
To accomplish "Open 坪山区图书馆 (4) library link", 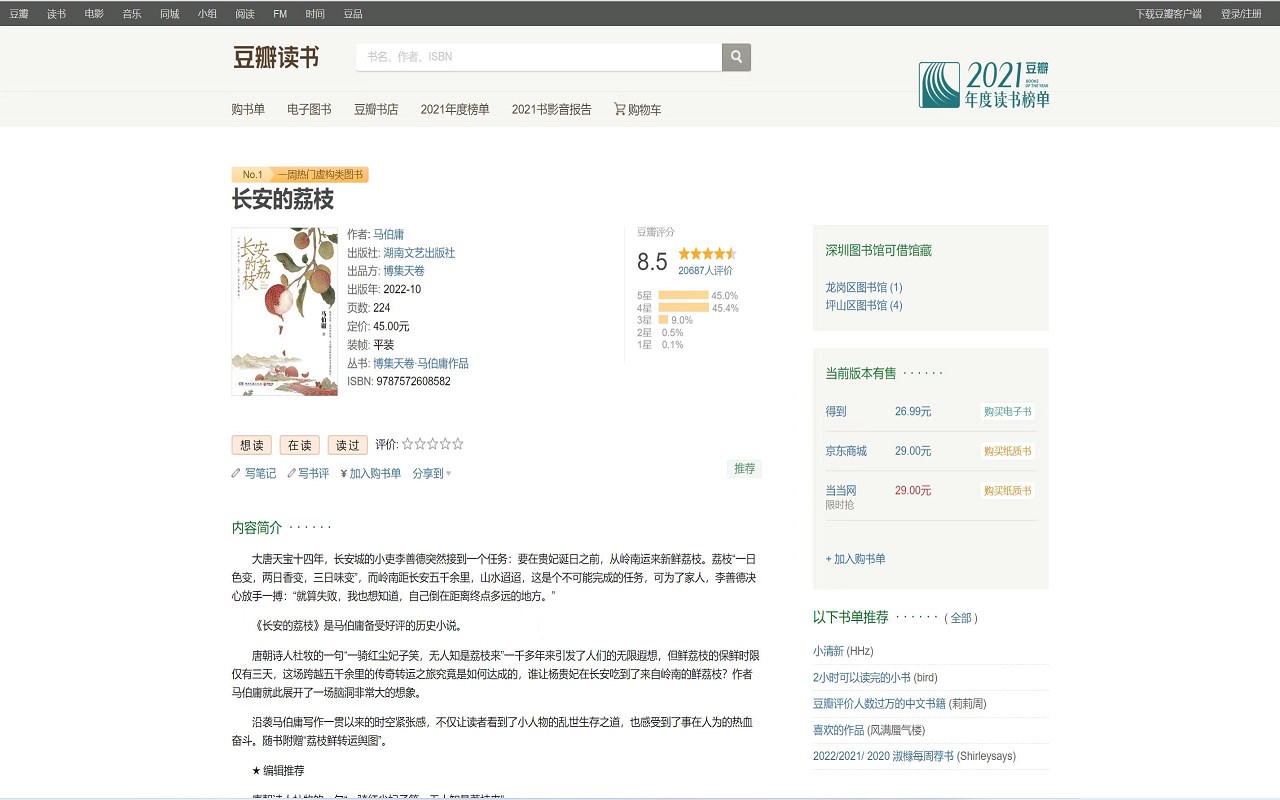I will (x=864, y=305).
